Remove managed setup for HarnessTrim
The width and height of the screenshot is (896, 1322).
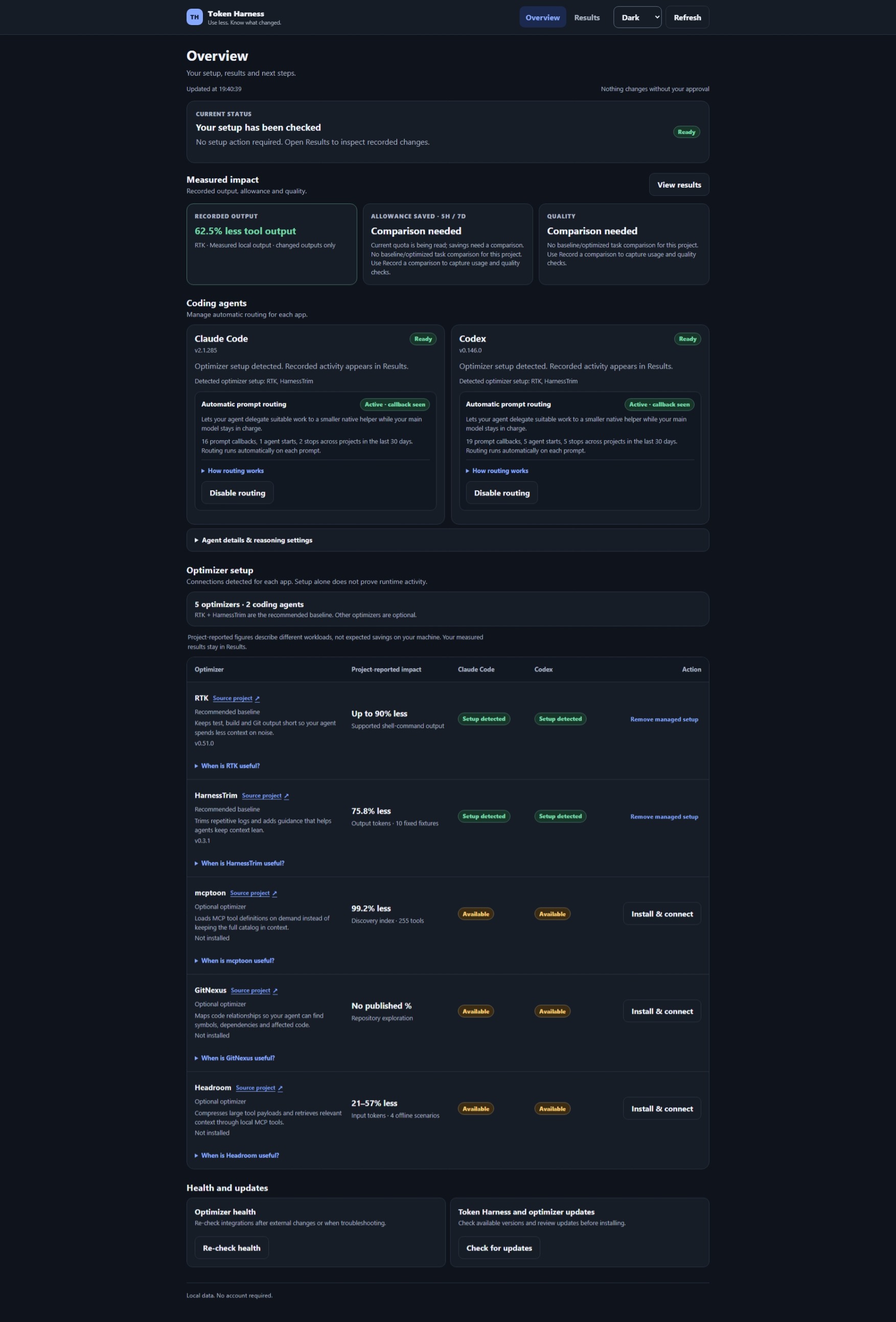pyautogui.click(x=664, y=817)
